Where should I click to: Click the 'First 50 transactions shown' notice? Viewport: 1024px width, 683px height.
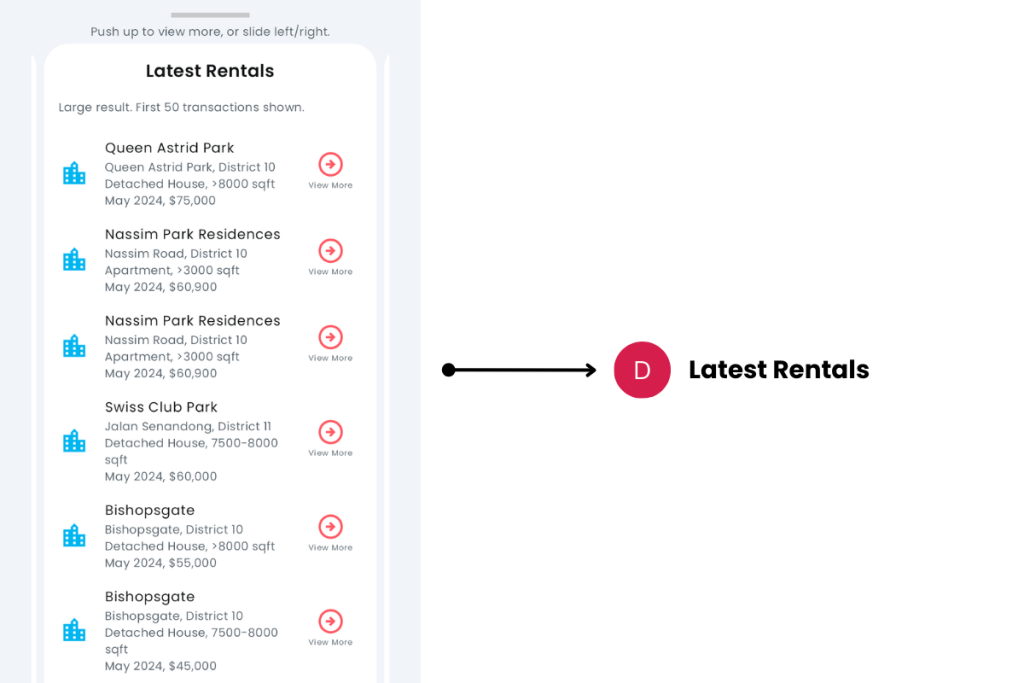point(181,107)
